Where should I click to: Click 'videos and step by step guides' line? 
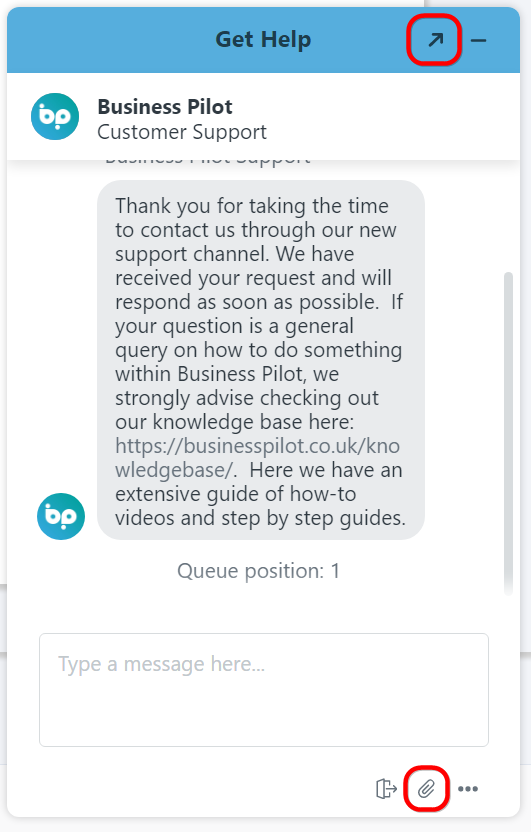coord(260,518)
